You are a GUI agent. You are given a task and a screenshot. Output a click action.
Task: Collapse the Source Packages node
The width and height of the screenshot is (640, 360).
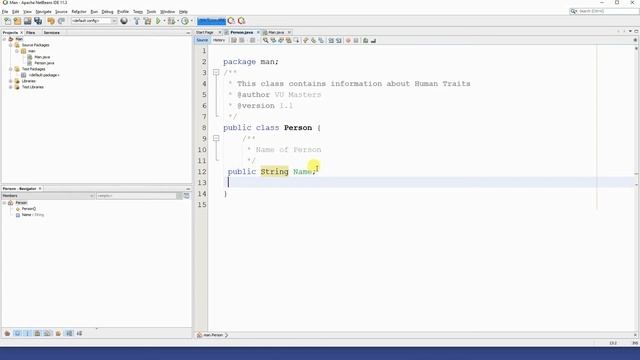click(x=11, y=45)
